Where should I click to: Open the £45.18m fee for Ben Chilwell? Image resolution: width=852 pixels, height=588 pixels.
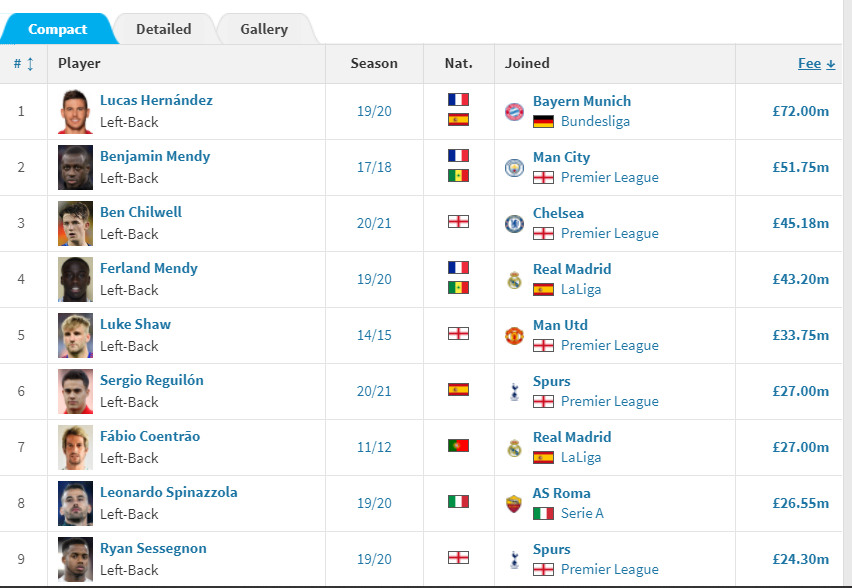click(x=800, y=223)
